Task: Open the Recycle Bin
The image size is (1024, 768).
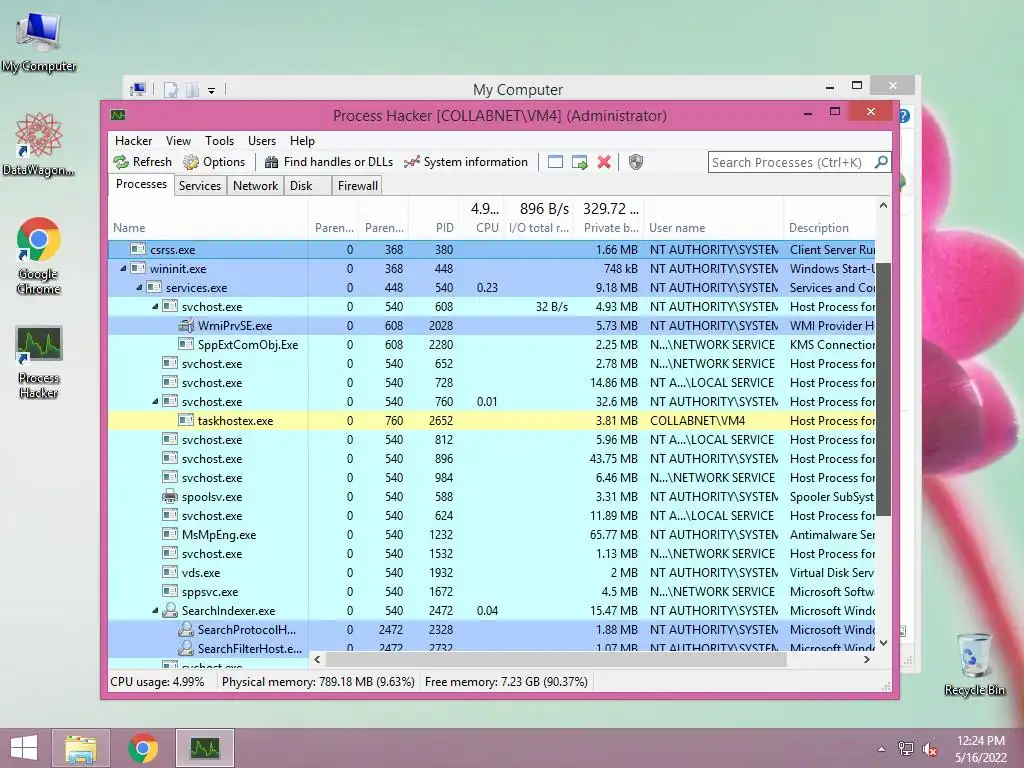Action: [974, 664]
